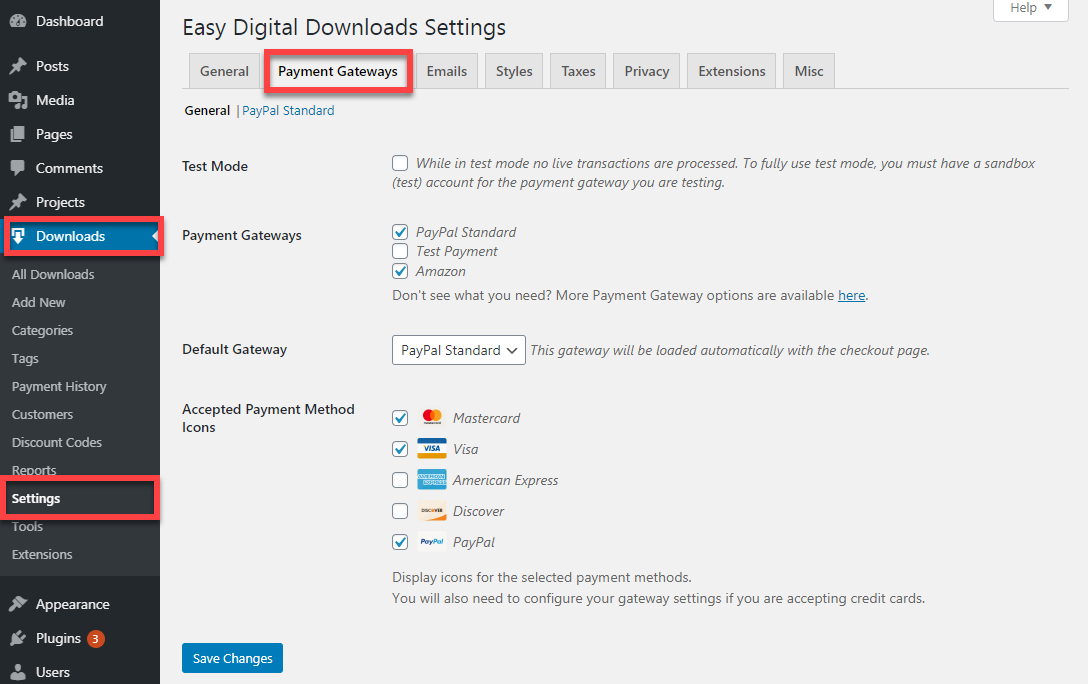
Task: Uncheck the Mastercard icon checkbox
Action: click(400, 418)
